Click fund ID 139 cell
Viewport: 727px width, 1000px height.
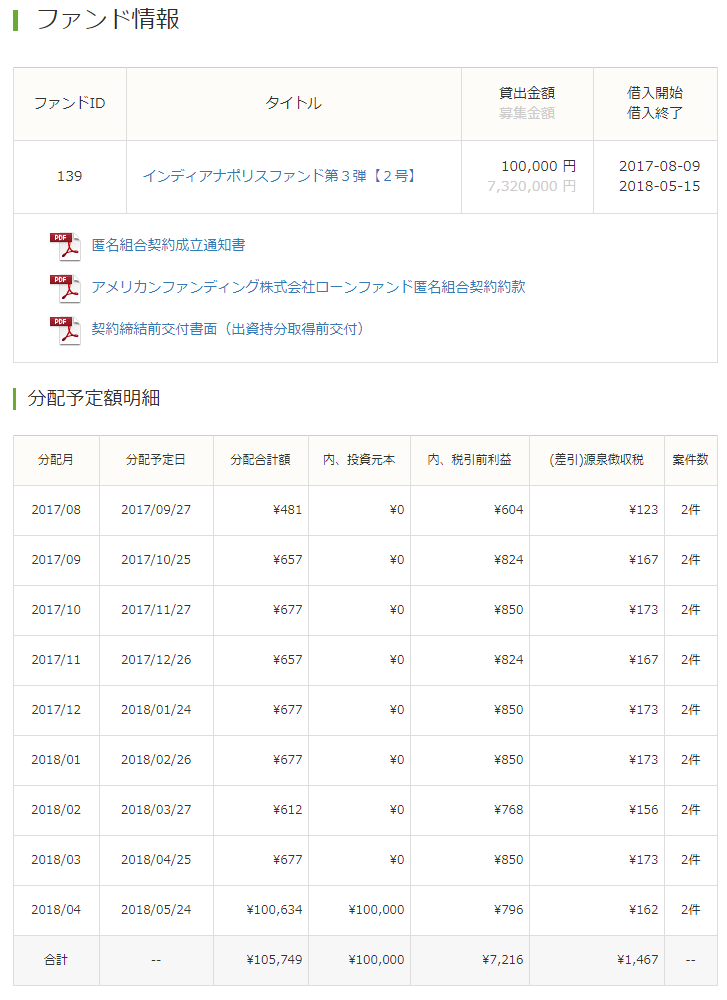(70, 176)
